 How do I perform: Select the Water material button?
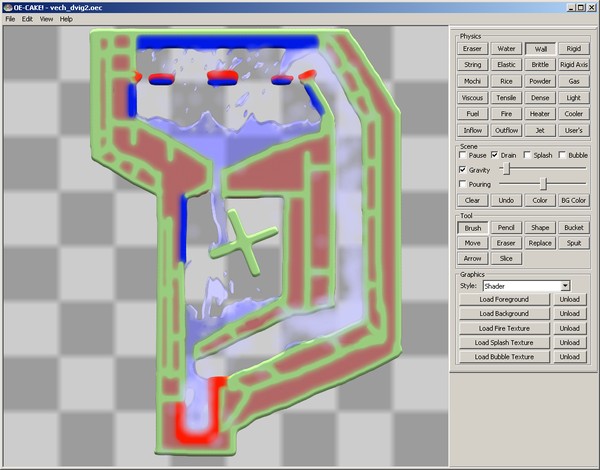click(507, 48)
